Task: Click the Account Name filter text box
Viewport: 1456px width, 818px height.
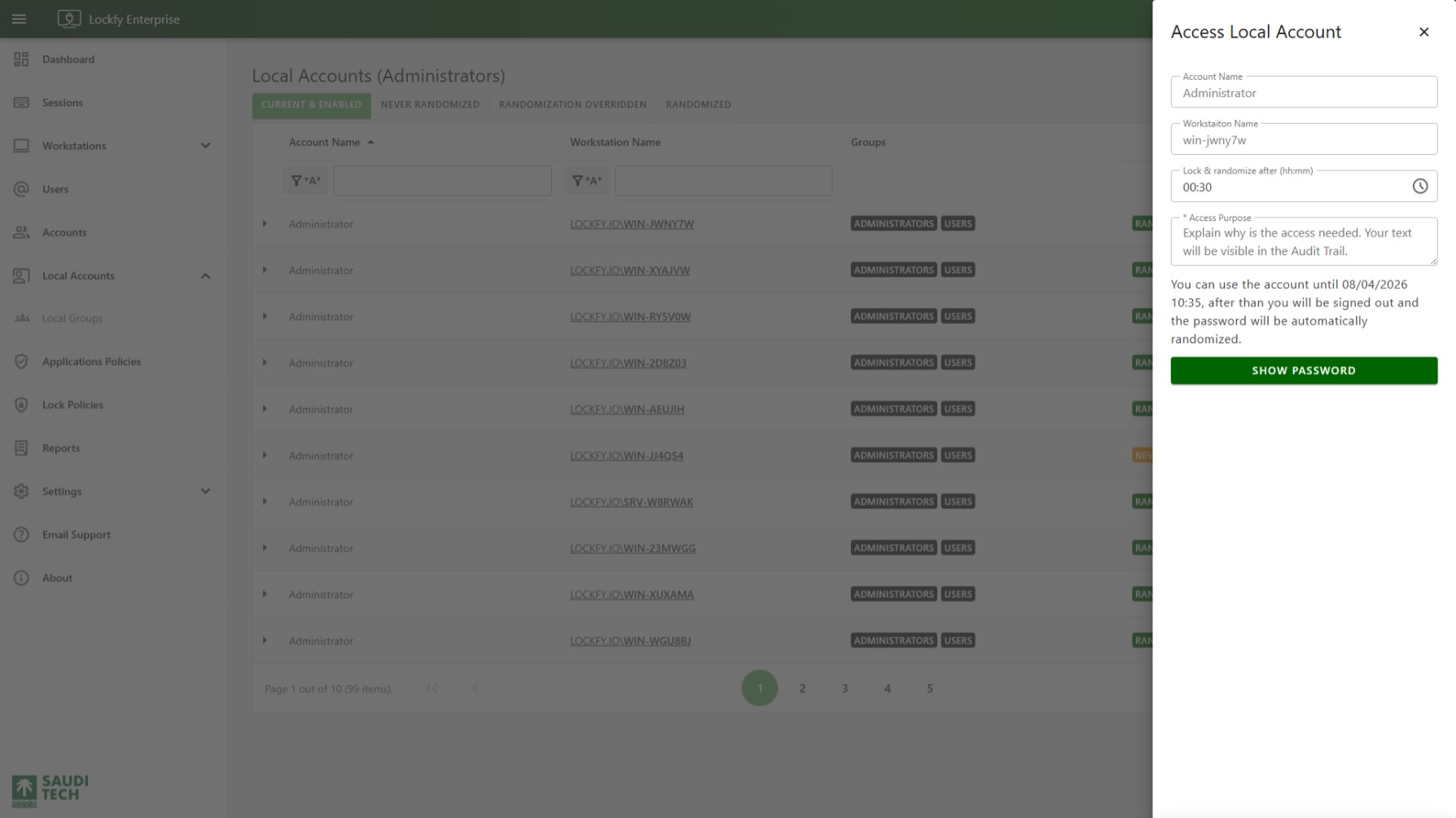Action: point(442,181)
